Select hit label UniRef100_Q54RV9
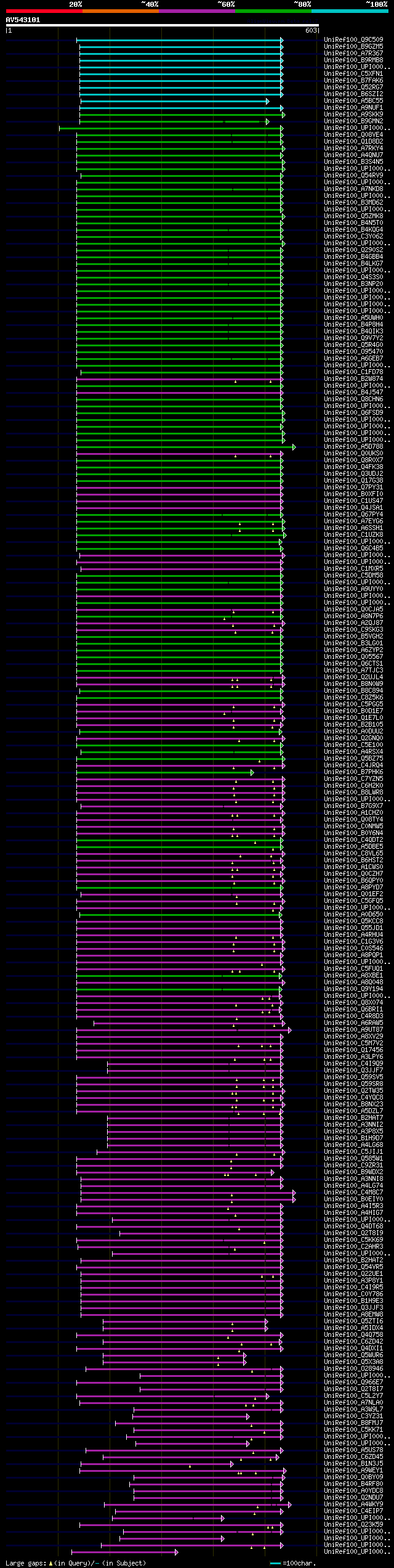 coord(353,176)
